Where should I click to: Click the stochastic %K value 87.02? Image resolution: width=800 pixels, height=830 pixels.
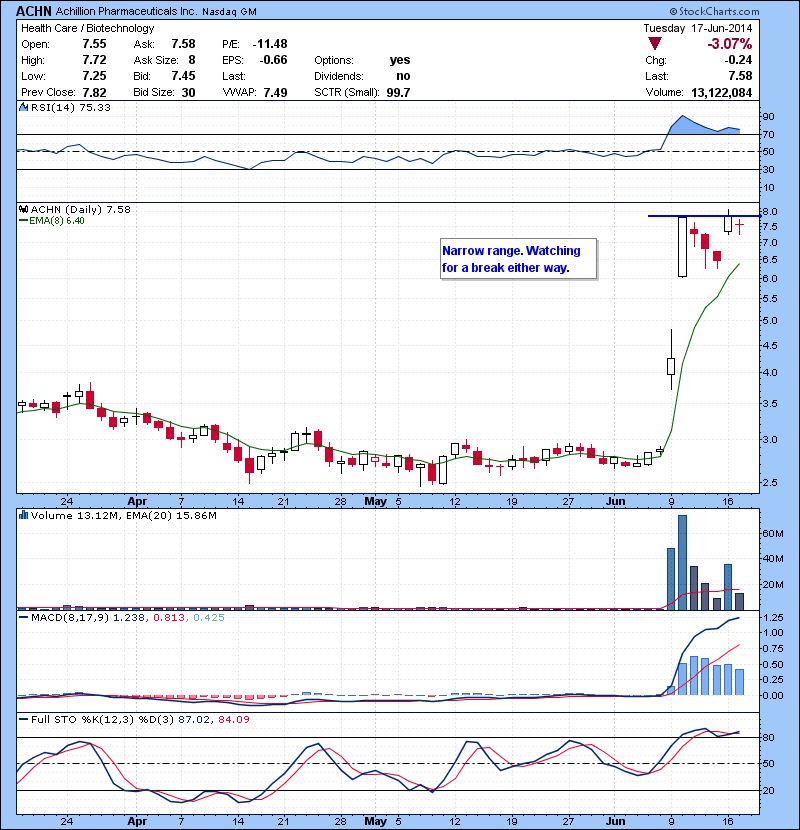(194, 719)
